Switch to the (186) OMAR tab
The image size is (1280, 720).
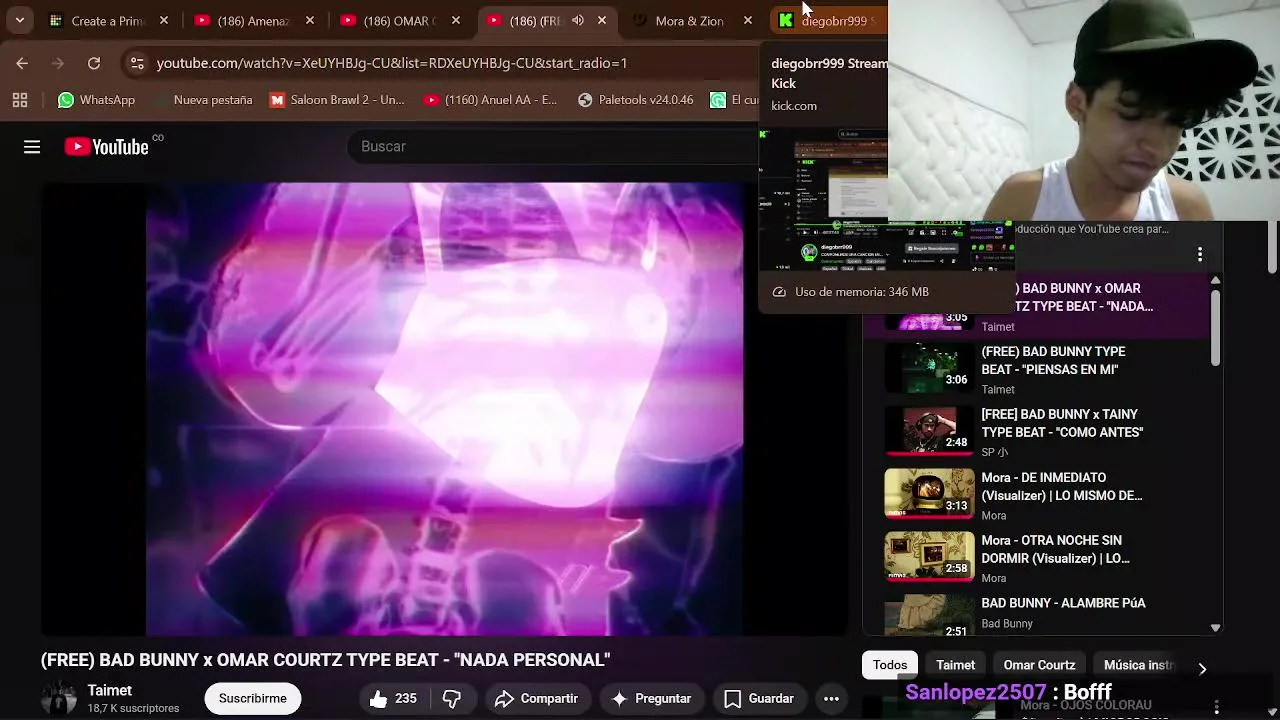[x=398, y=20]
